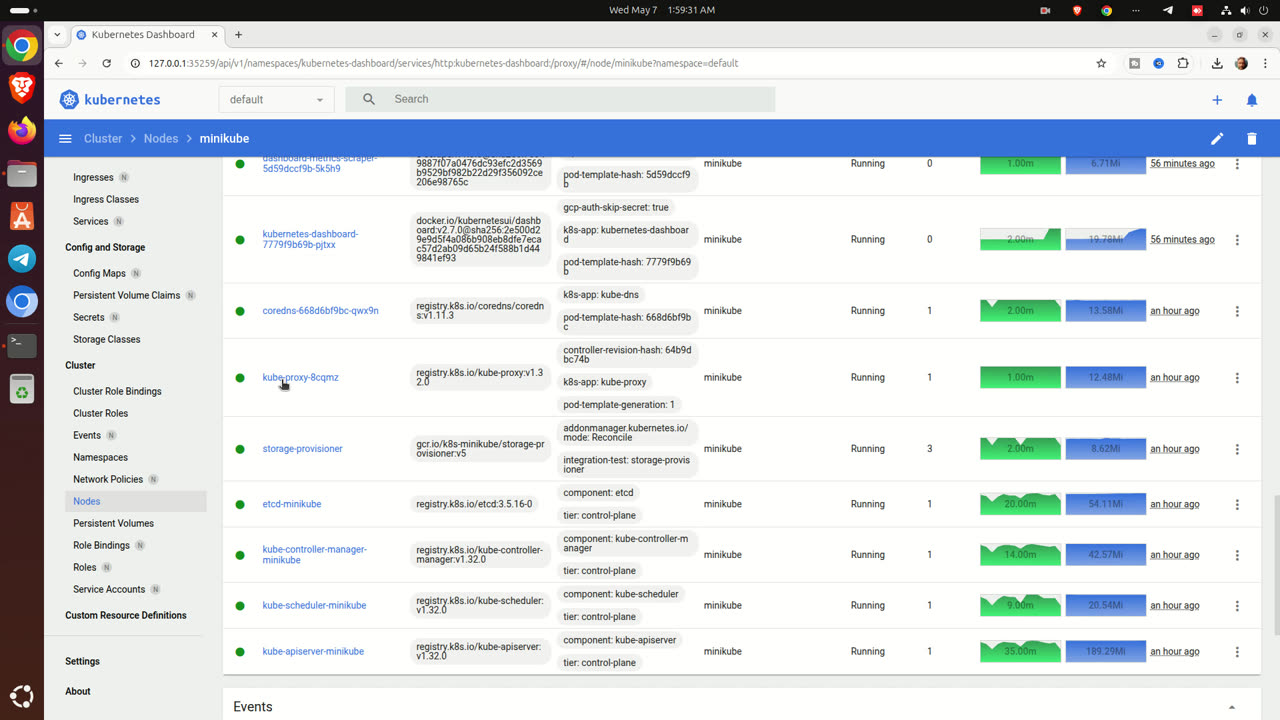Image resolution: width=1280 pixels, height=720 pixels.
Task: Open Brave browser from the dock
Action: click(22, 88)
